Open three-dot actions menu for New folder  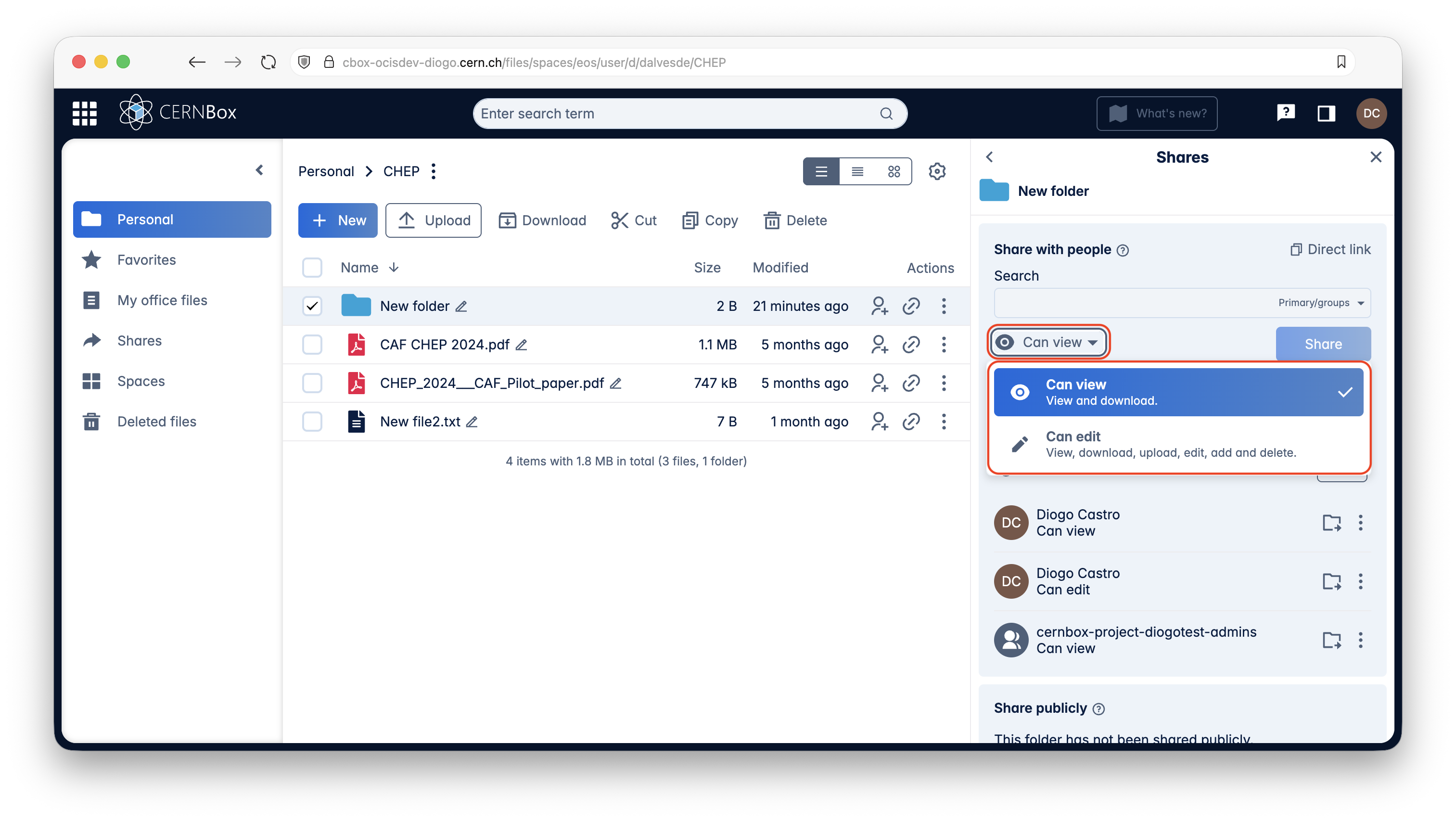[x=944, y=306]
